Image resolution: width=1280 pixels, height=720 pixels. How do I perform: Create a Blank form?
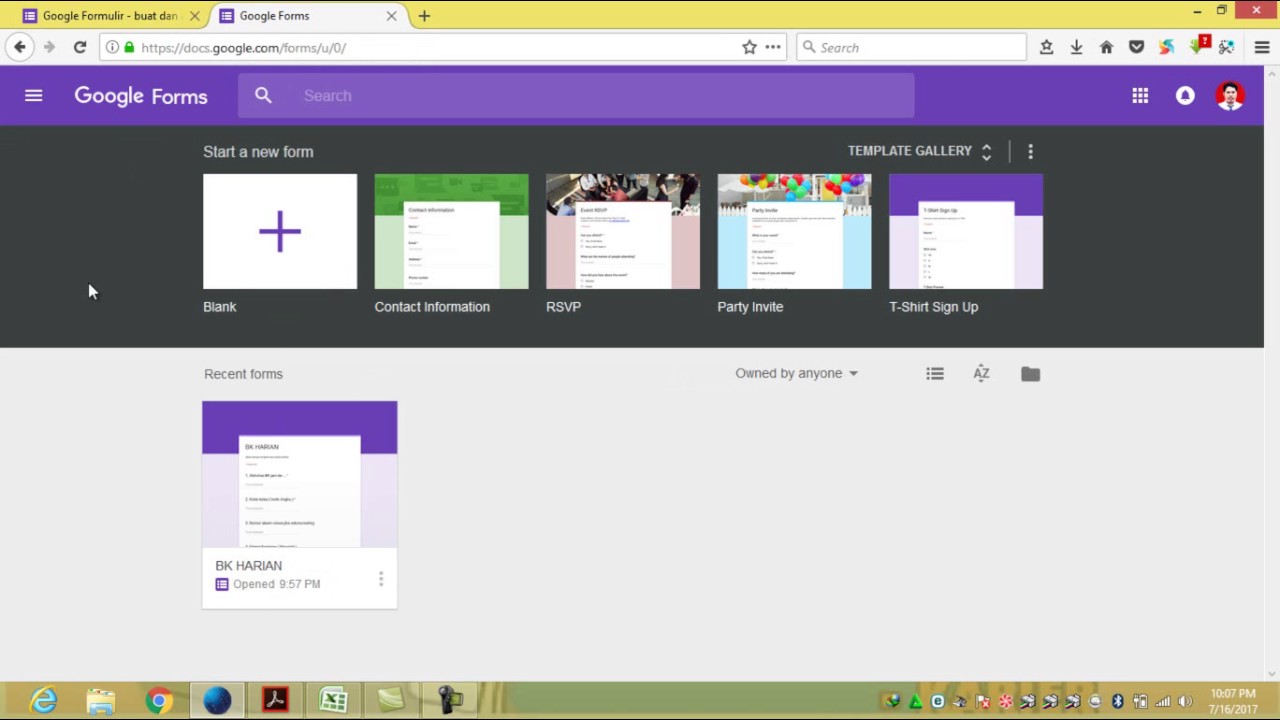tap(280, 231)
